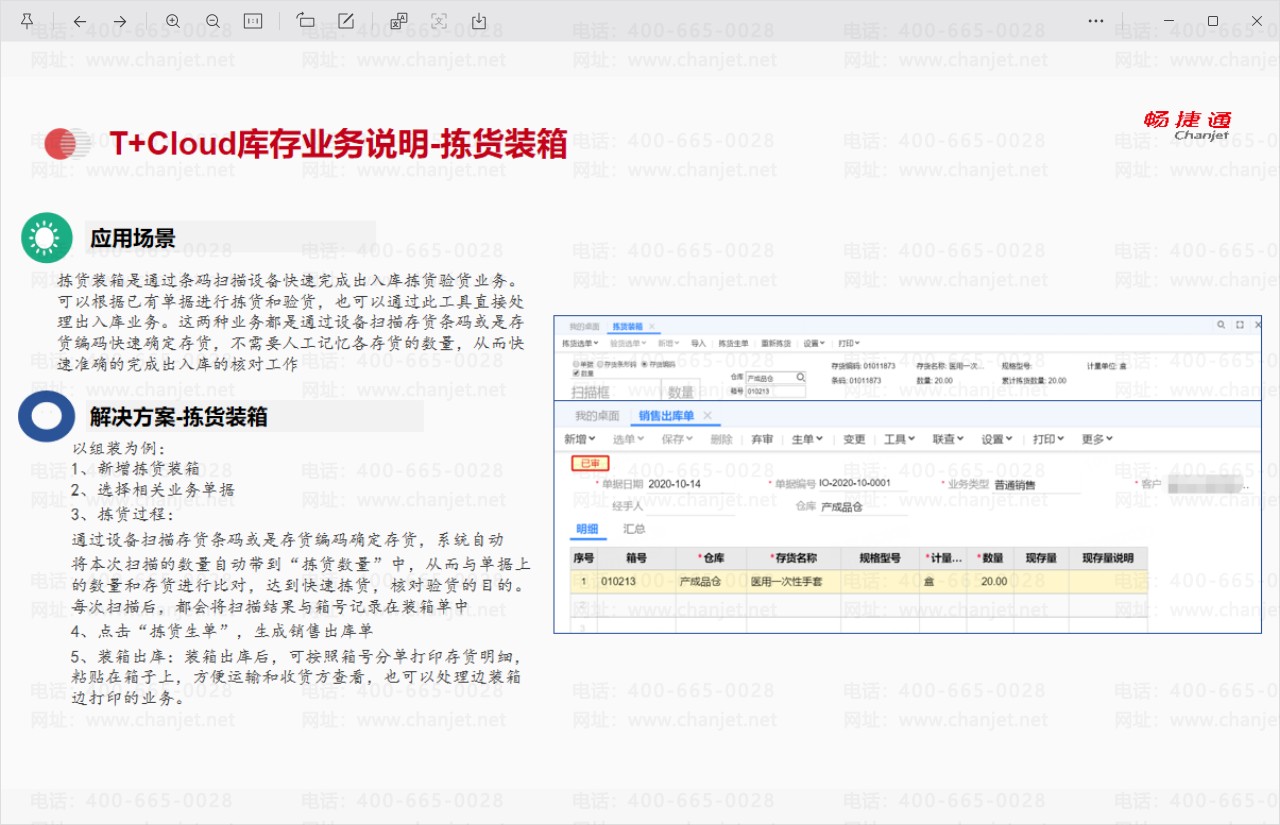Click the 弃审 button
The width and height of the screenshot is (1280, 825).
762,439
